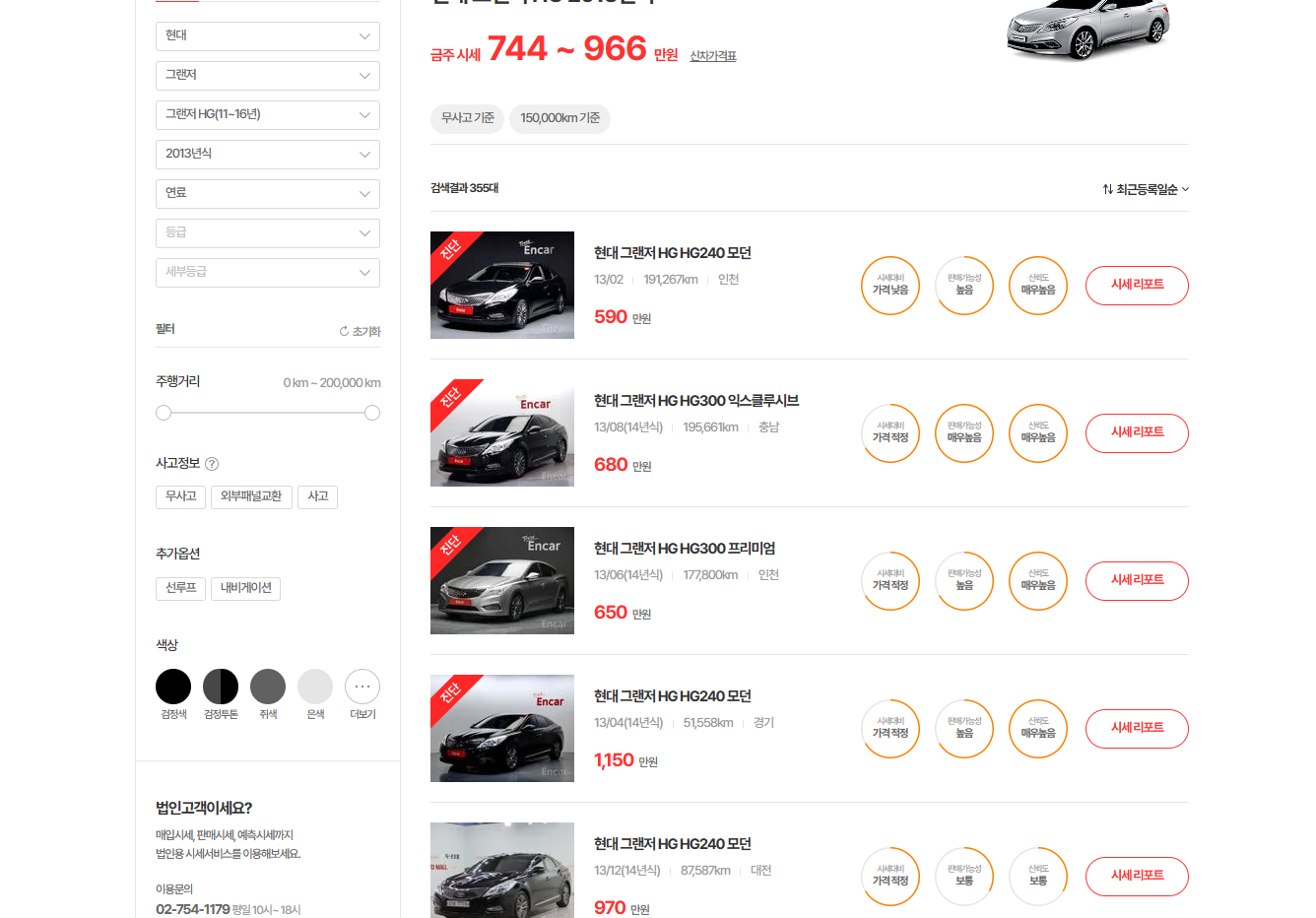This screenshot has width=1316, height=918.
Task: Click 판매가능성 보통 badge on 970만원 listing
Action: coord(964,877)
